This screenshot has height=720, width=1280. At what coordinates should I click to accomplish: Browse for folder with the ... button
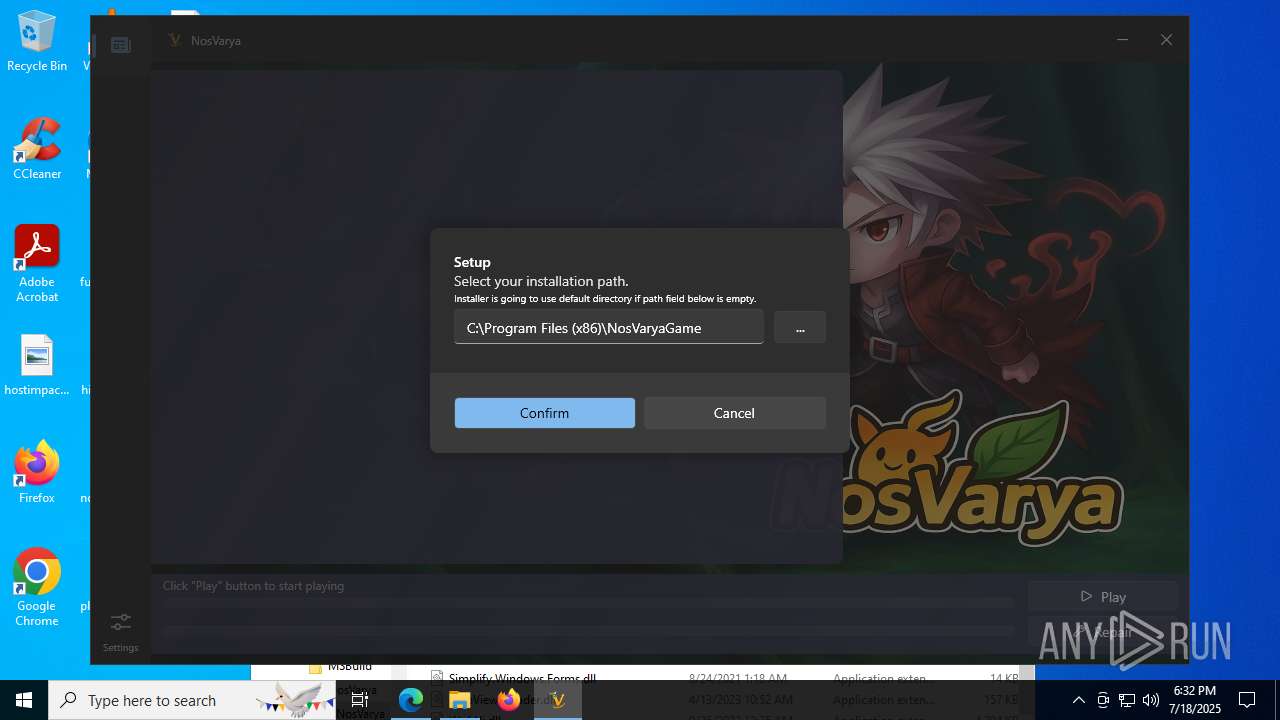pos(800,327)
